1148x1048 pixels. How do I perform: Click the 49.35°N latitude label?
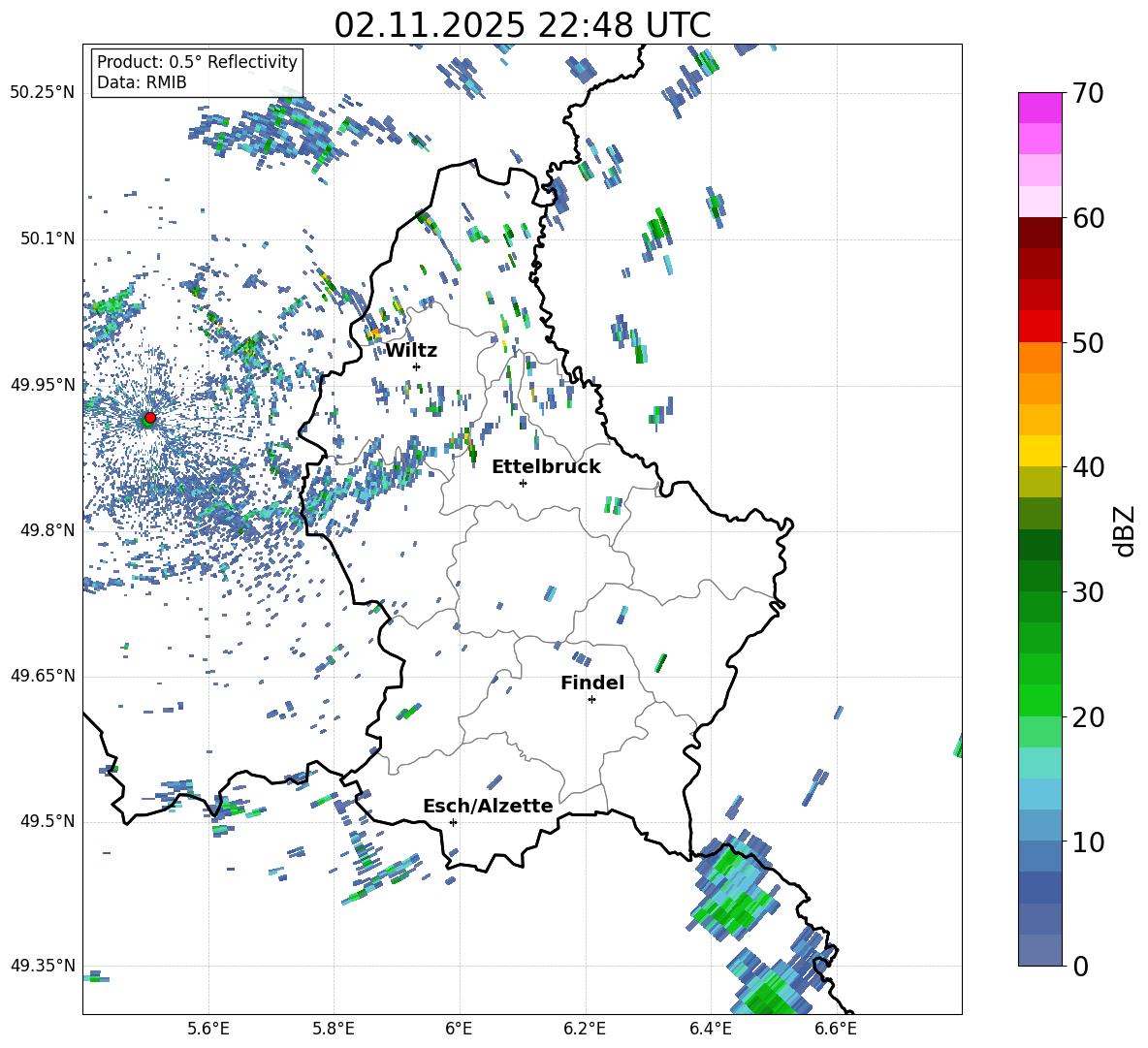(x=43, y=966)
